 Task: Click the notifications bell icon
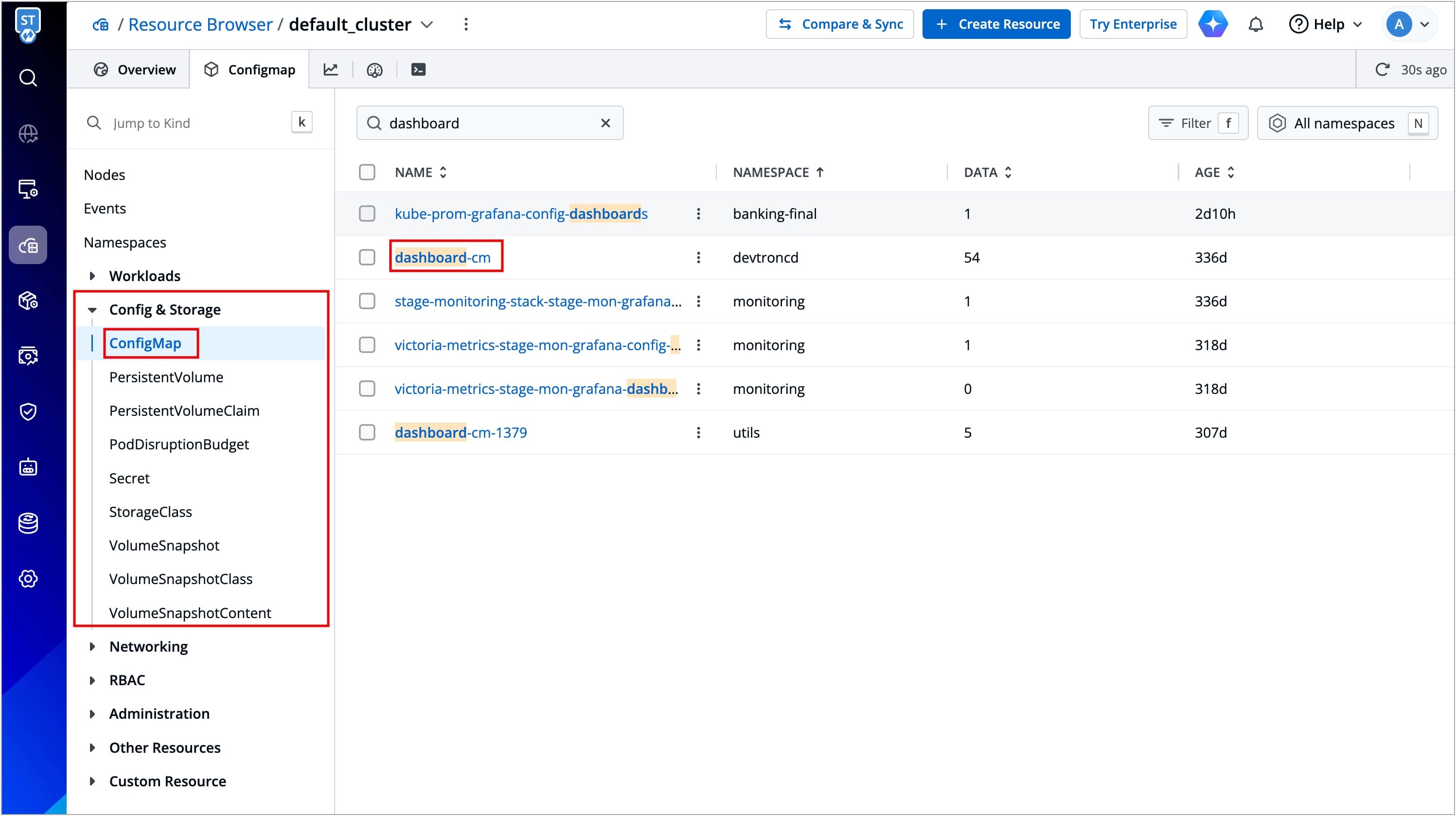[x=1255, y=24]
